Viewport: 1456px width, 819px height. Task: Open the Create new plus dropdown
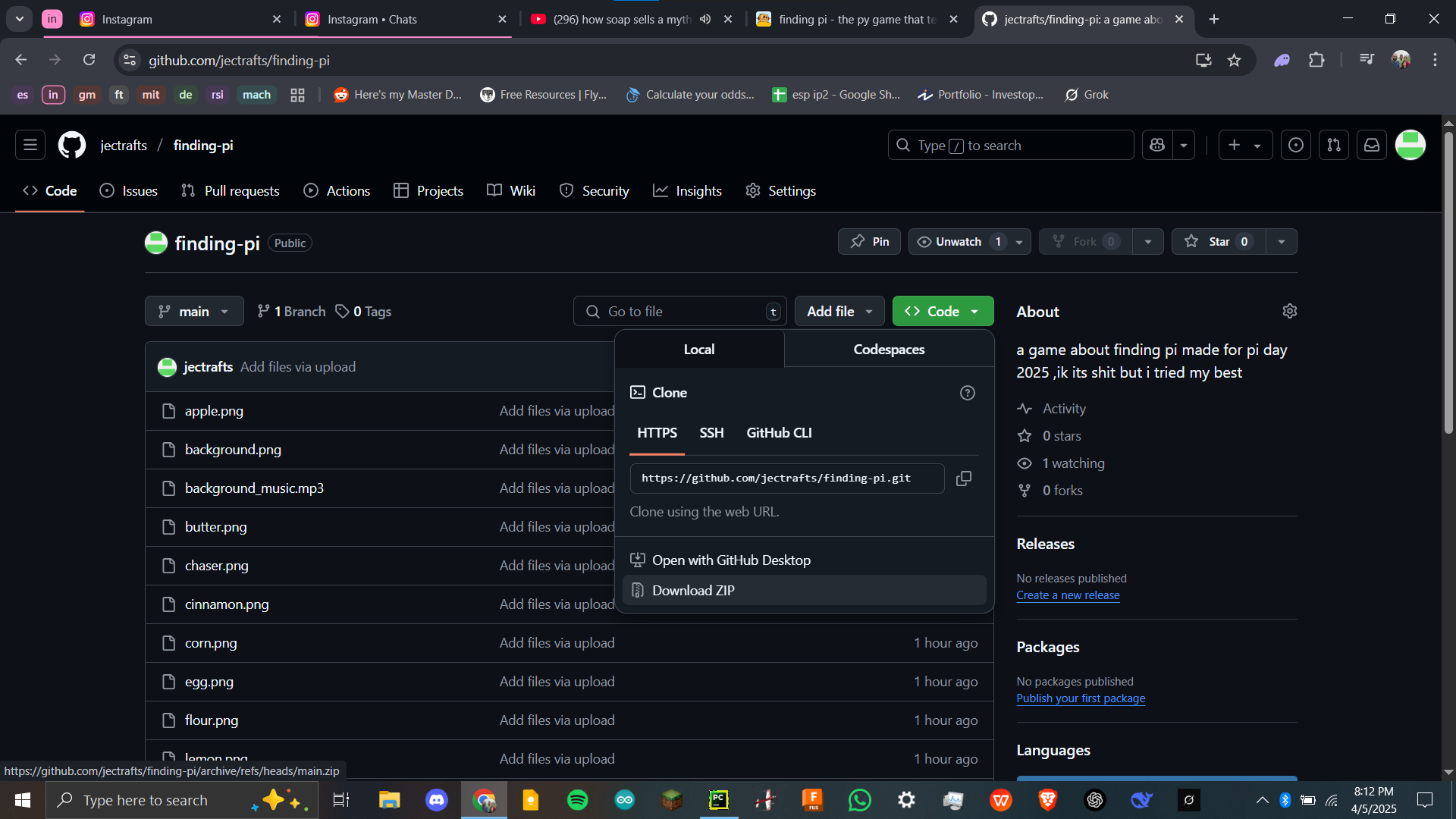coord(1245,145)
